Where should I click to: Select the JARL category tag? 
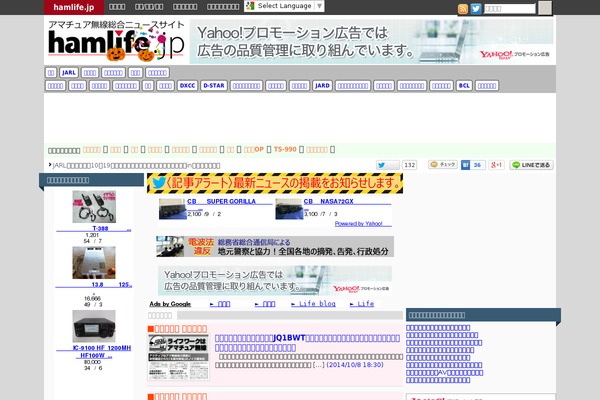point(69,73)
